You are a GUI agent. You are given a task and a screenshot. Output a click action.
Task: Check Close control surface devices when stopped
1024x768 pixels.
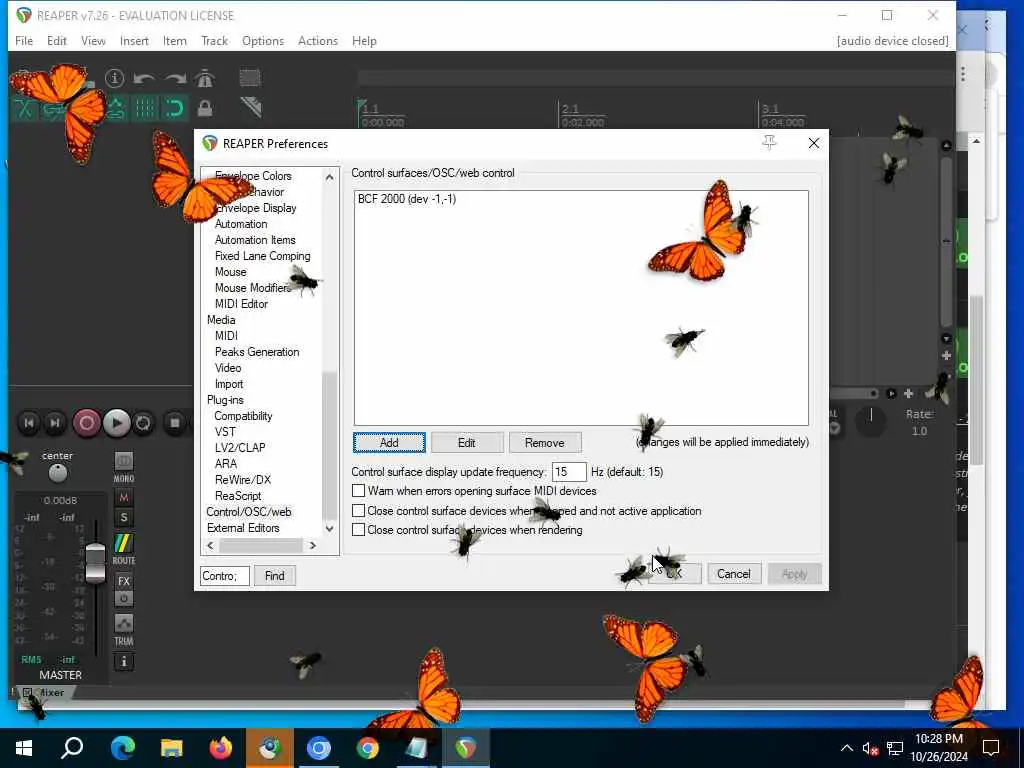click(359, 511)
